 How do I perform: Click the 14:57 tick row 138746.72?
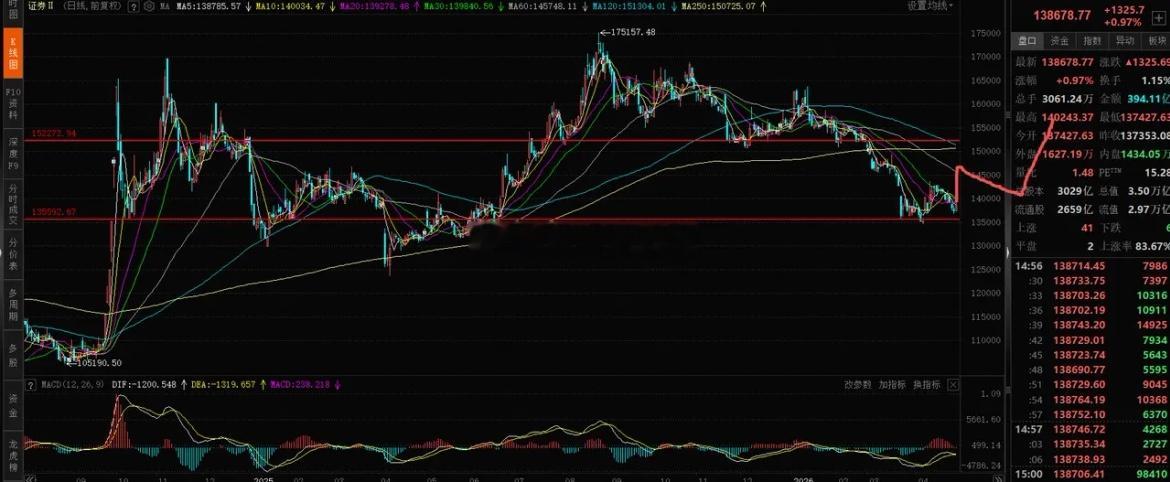pos(1090,429)
